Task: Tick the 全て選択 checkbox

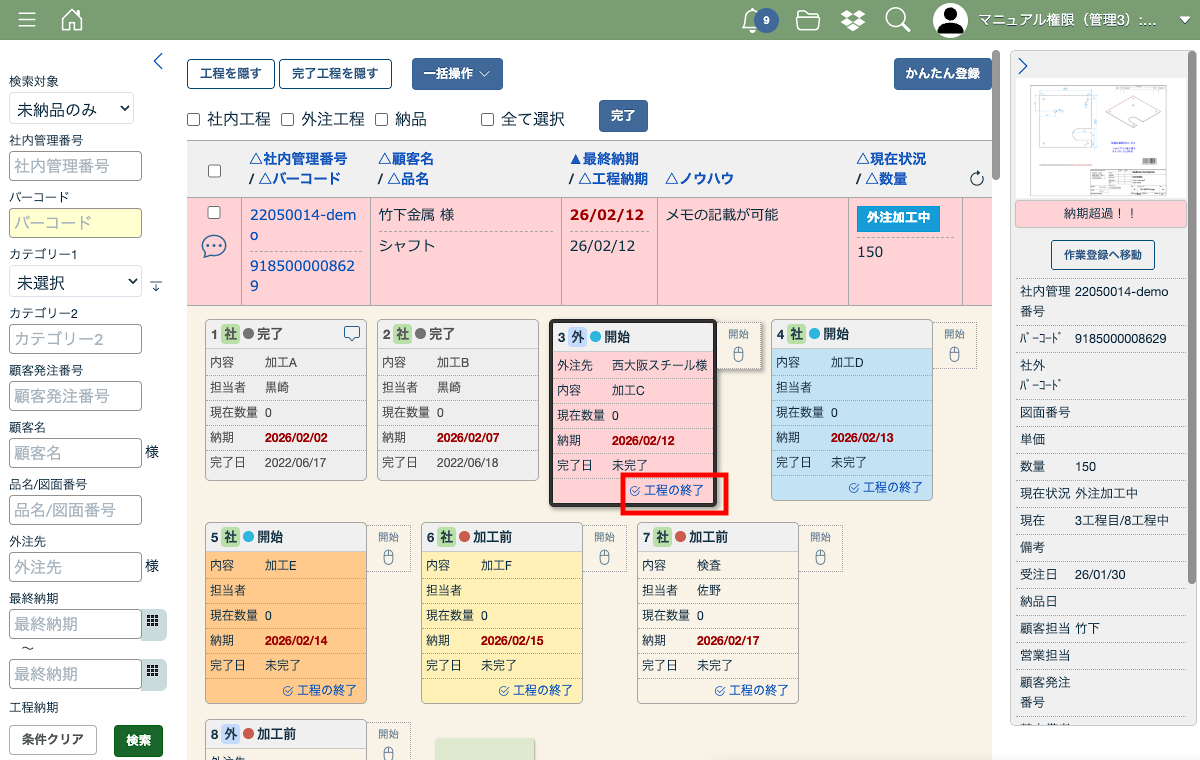Action: 488,120
